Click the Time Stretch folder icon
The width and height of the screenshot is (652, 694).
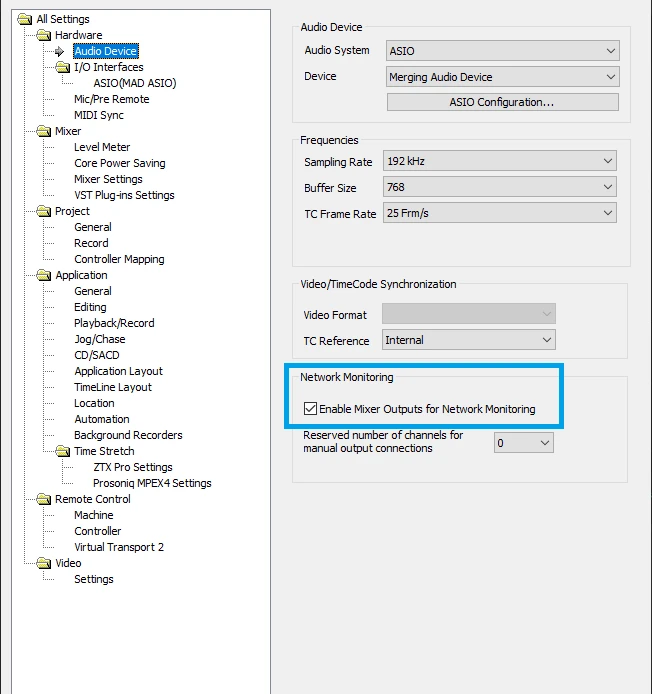point(62,451)
